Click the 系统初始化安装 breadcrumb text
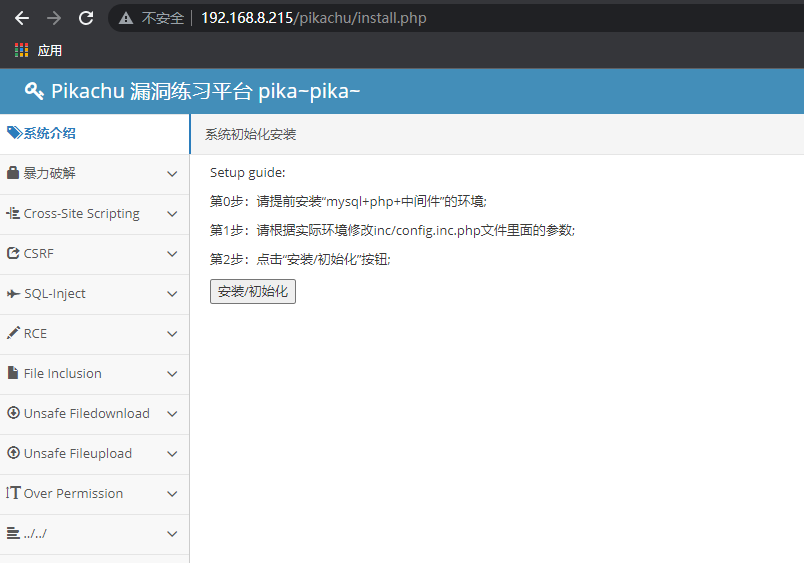804x563 pixels. pyautogui.click(x=251, y=134)
